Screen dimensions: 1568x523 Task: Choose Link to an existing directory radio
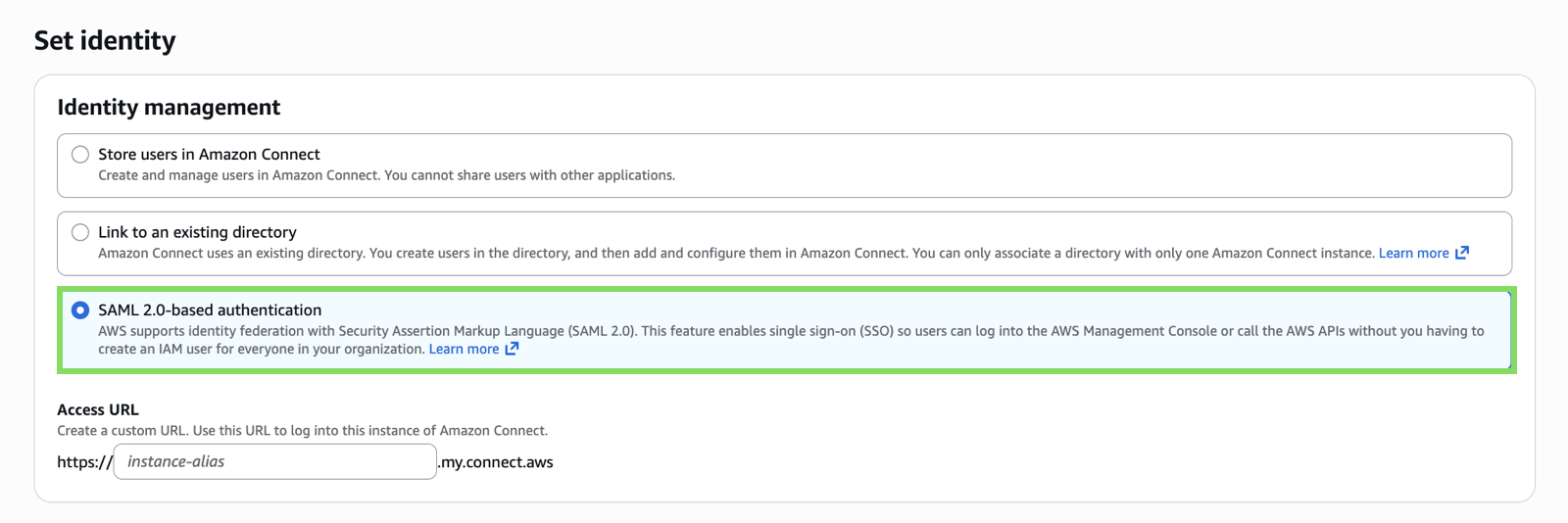pyautogui.click(x=80, y=232)
